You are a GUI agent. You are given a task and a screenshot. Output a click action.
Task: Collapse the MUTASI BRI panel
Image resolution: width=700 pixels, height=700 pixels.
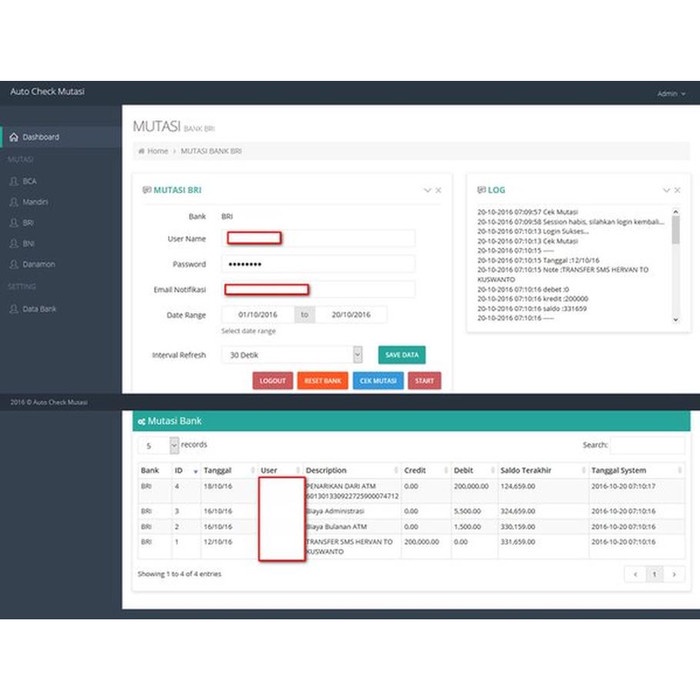point(427,190)
